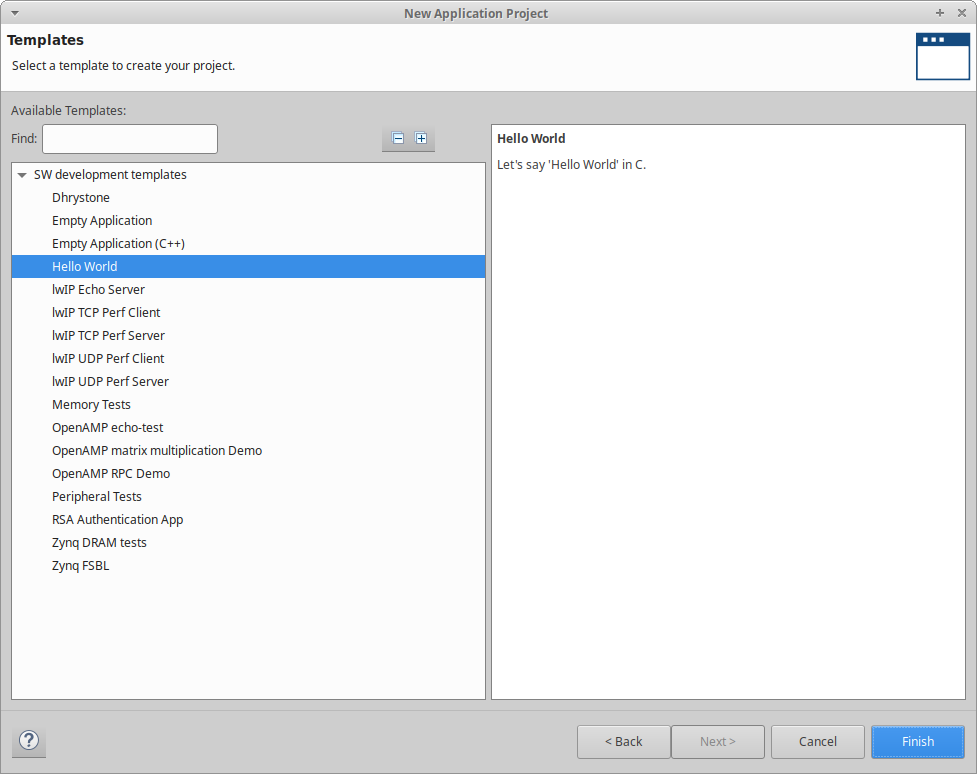Open the Help question mark icon
This screenshot has width=977, height=774.
click(x=29, y=741)
